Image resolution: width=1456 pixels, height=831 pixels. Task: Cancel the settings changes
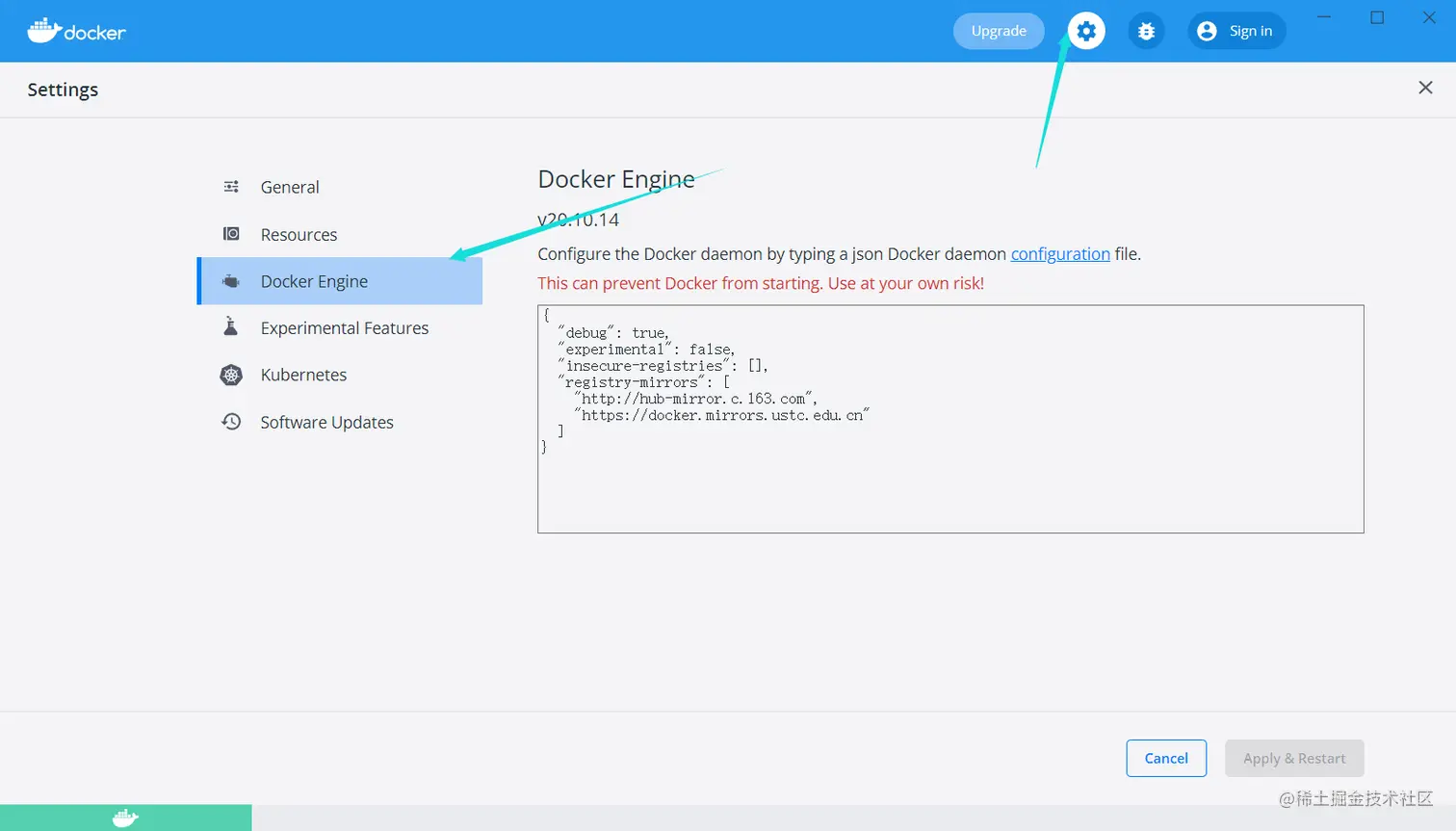(1166, 758)
